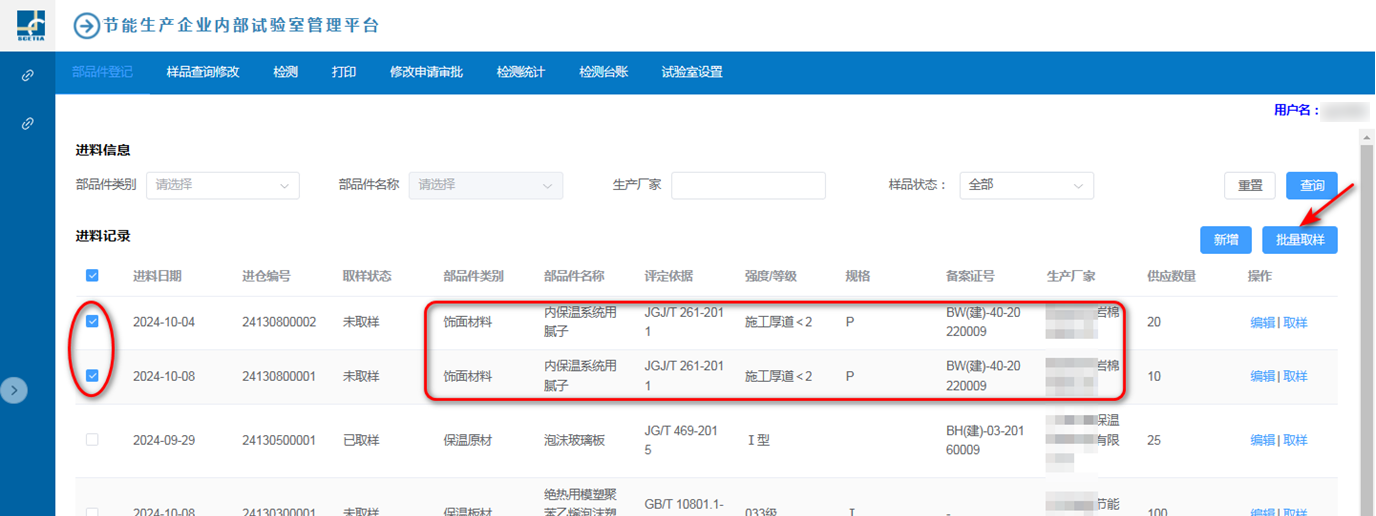Tick the checkbox for the 2024-09-29 record
Viewport: 1376px width, 516px height.
[x=93, y=440]
